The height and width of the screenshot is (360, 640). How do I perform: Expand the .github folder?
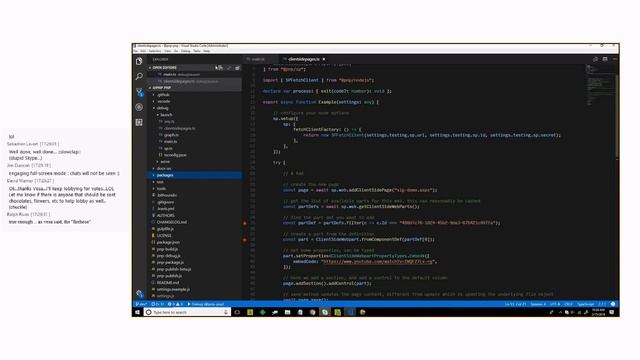pos(162,95)
